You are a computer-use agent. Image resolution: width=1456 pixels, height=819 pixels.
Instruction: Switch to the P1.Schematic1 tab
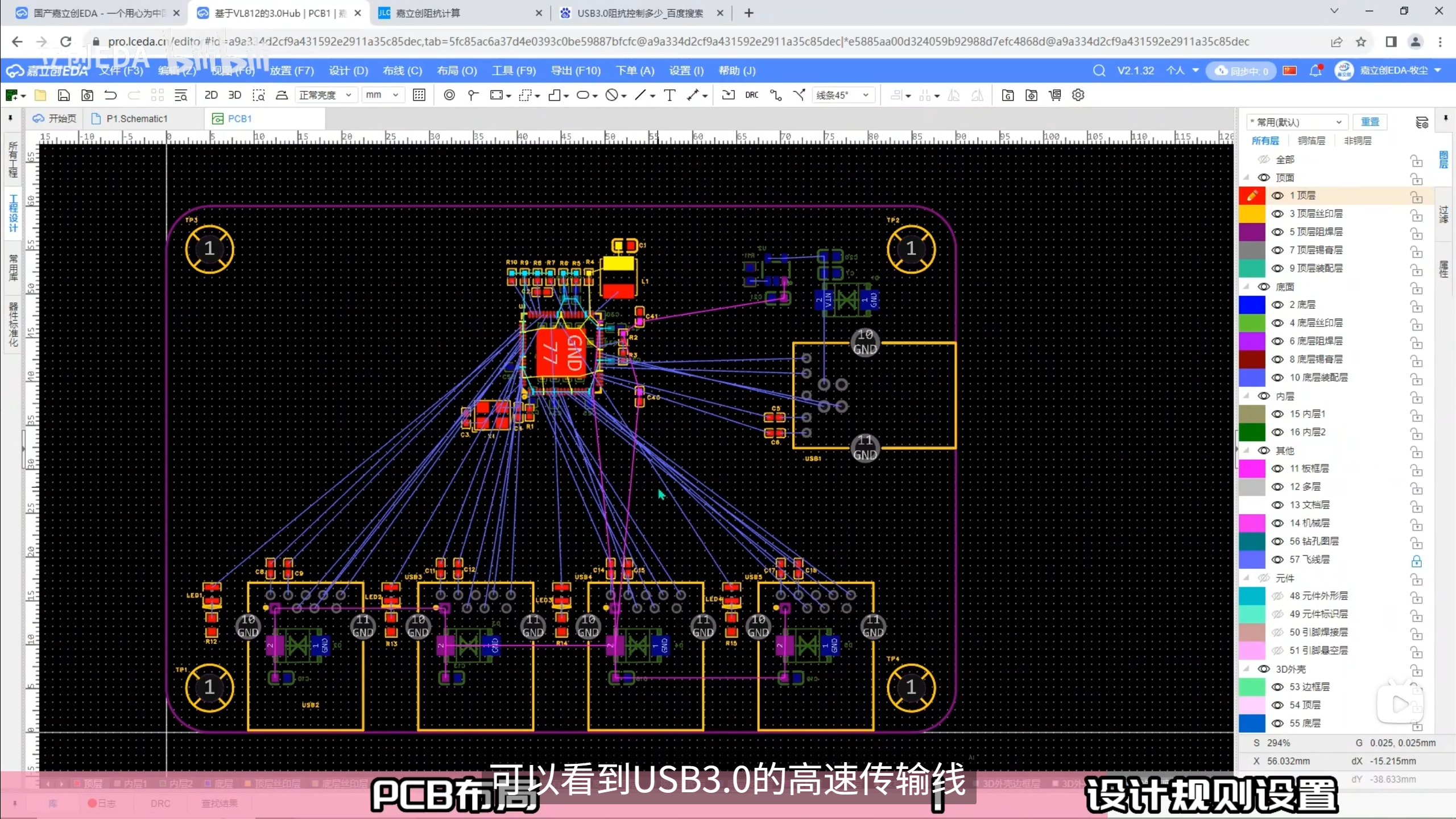pos(136,118)
